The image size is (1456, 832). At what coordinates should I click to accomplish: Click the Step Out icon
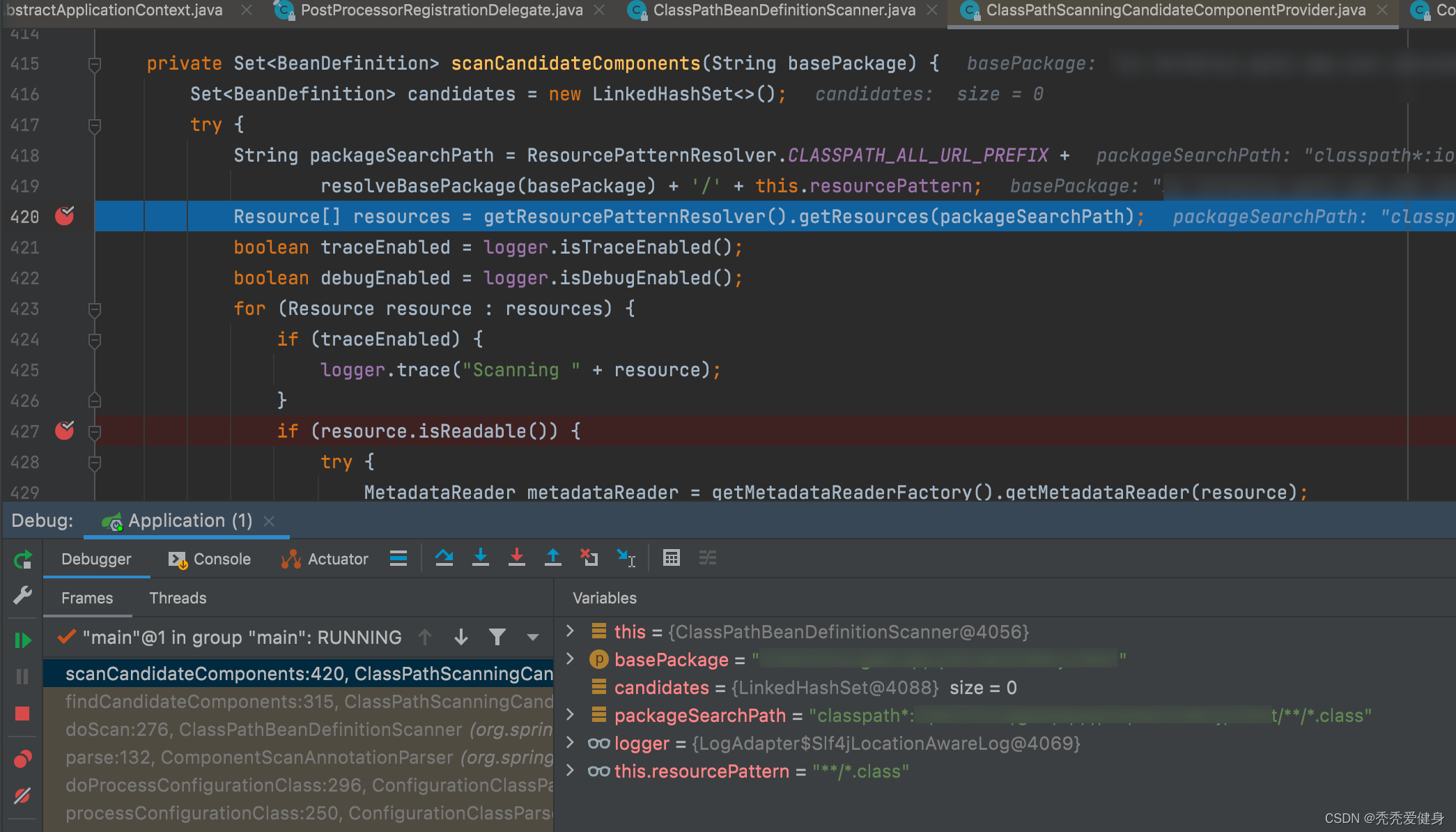(552, 558)
